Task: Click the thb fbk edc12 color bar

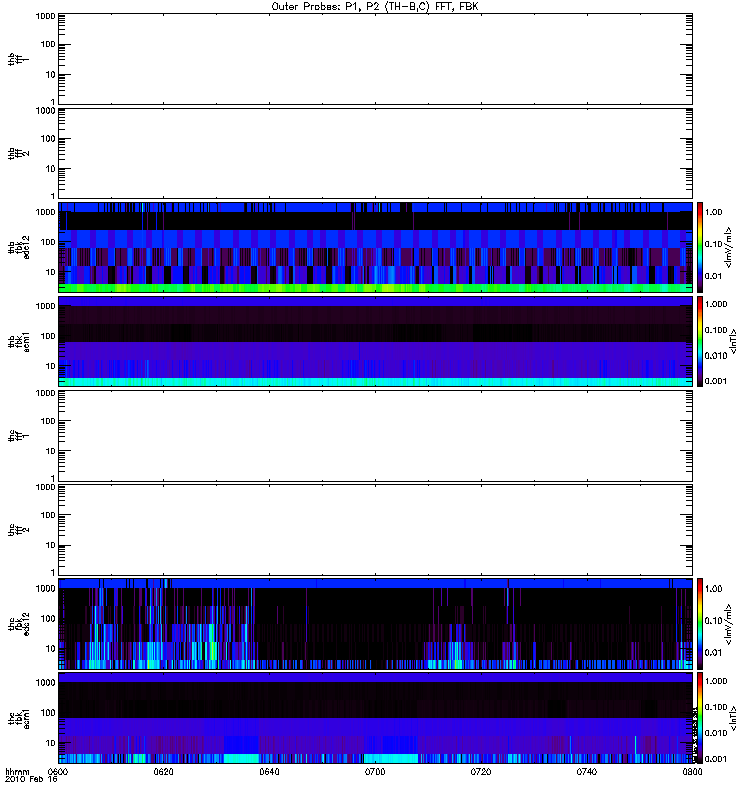Action: coord(700,247)
